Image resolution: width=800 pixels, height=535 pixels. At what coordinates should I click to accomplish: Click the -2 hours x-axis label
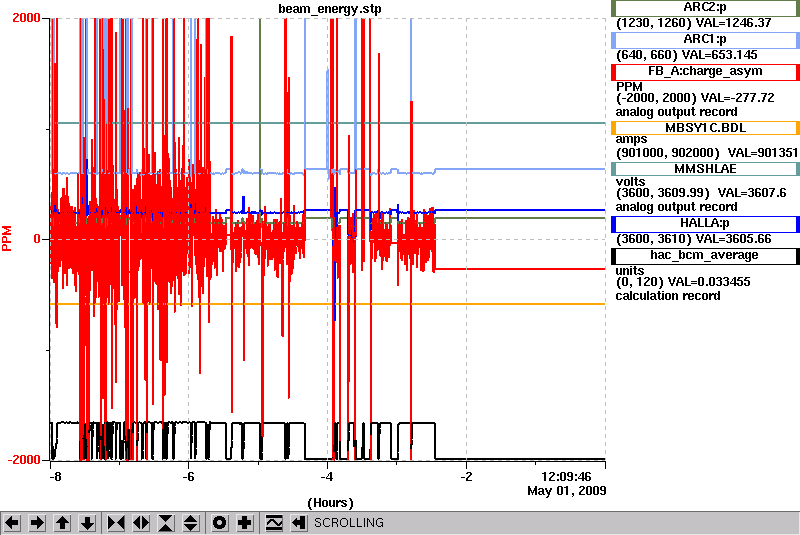point(466,476)
